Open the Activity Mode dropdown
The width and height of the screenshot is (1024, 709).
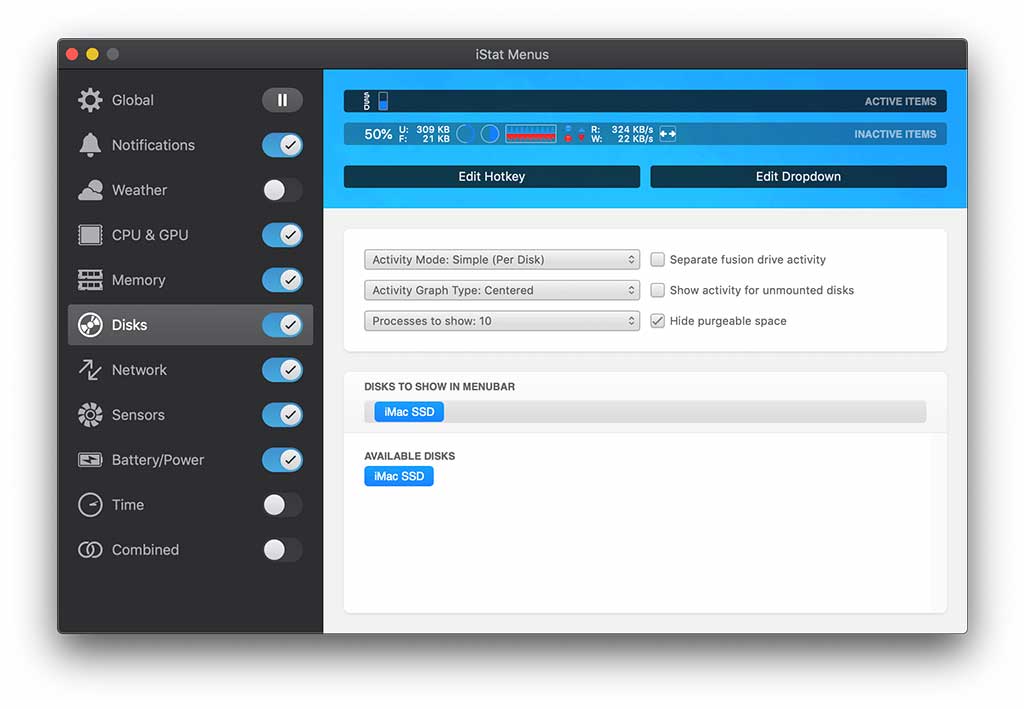click(502, 260)
